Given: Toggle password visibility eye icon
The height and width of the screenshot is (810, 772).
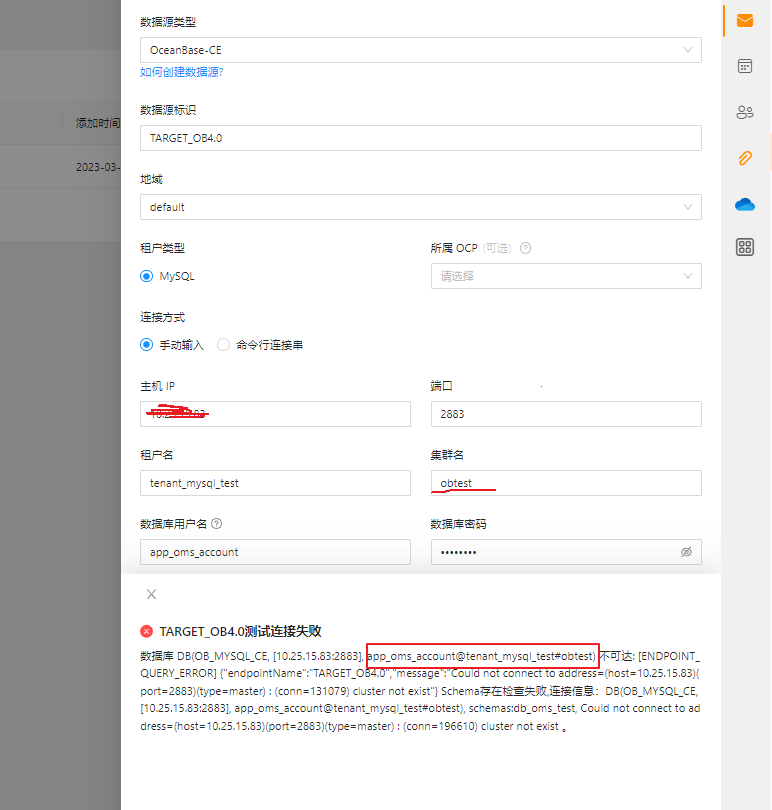Looking at the screenshot, I should pos(686,552).
